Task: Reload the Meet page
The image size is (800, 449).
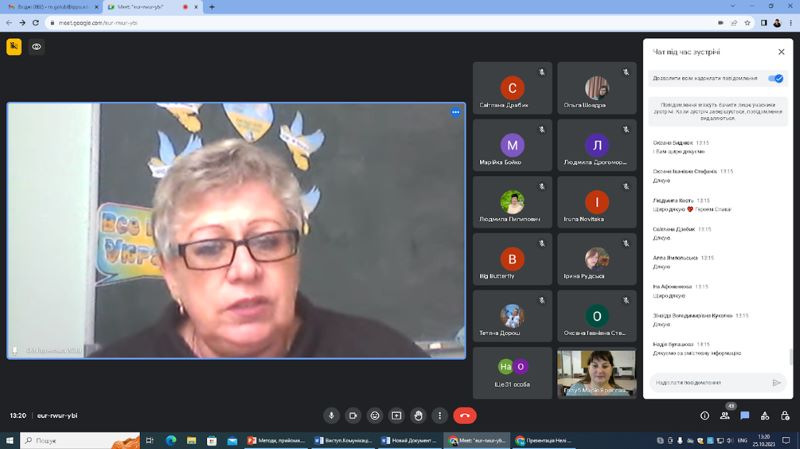Action: pos(35,23)
